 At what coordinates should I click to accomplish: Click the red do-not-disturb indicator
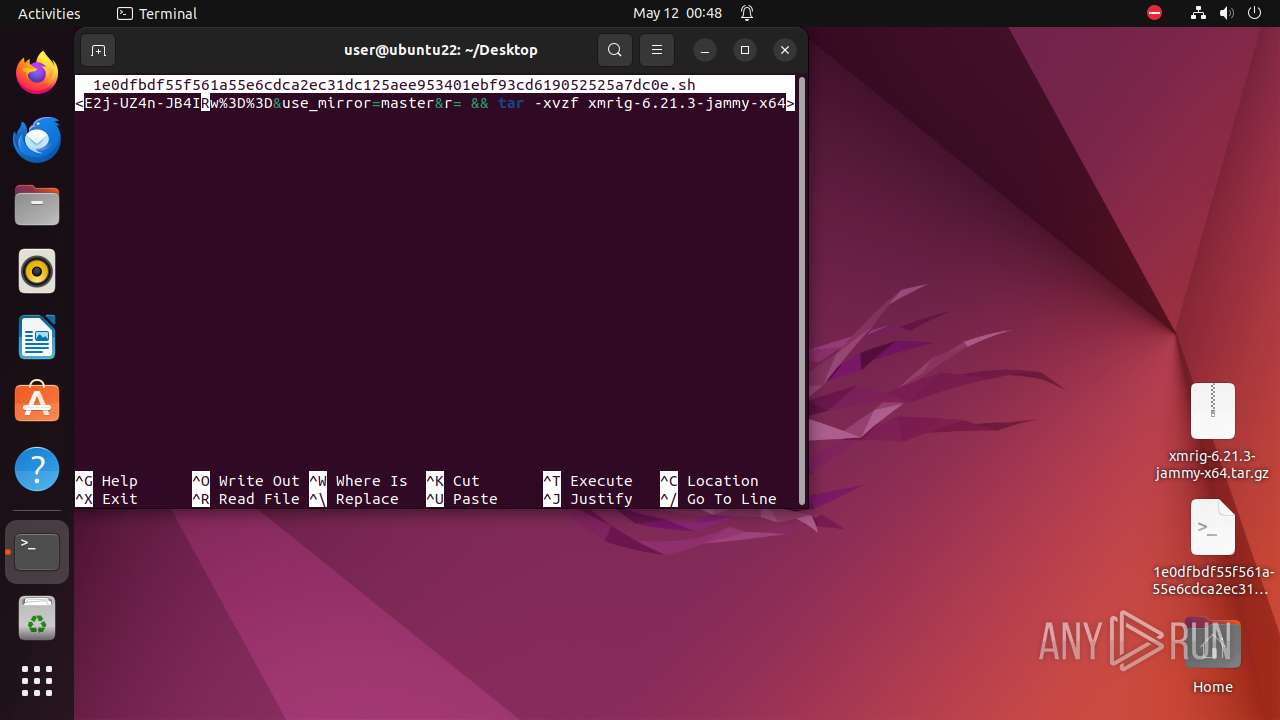(x=1155, y=13)
